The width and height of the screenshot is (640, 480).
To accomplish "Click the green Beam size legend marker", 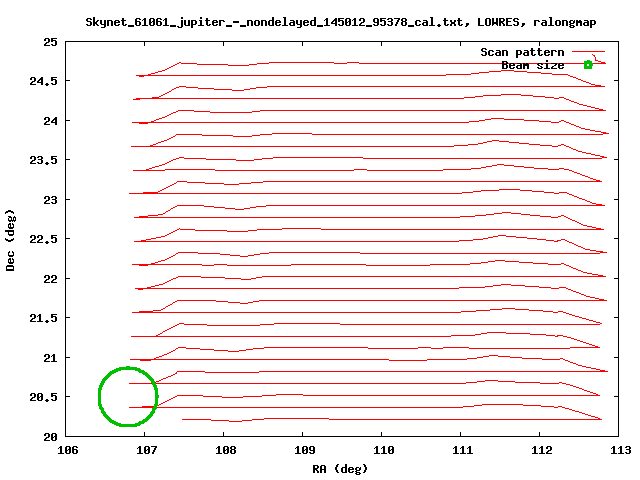I will pyautogui.click(x=588, y=65).
